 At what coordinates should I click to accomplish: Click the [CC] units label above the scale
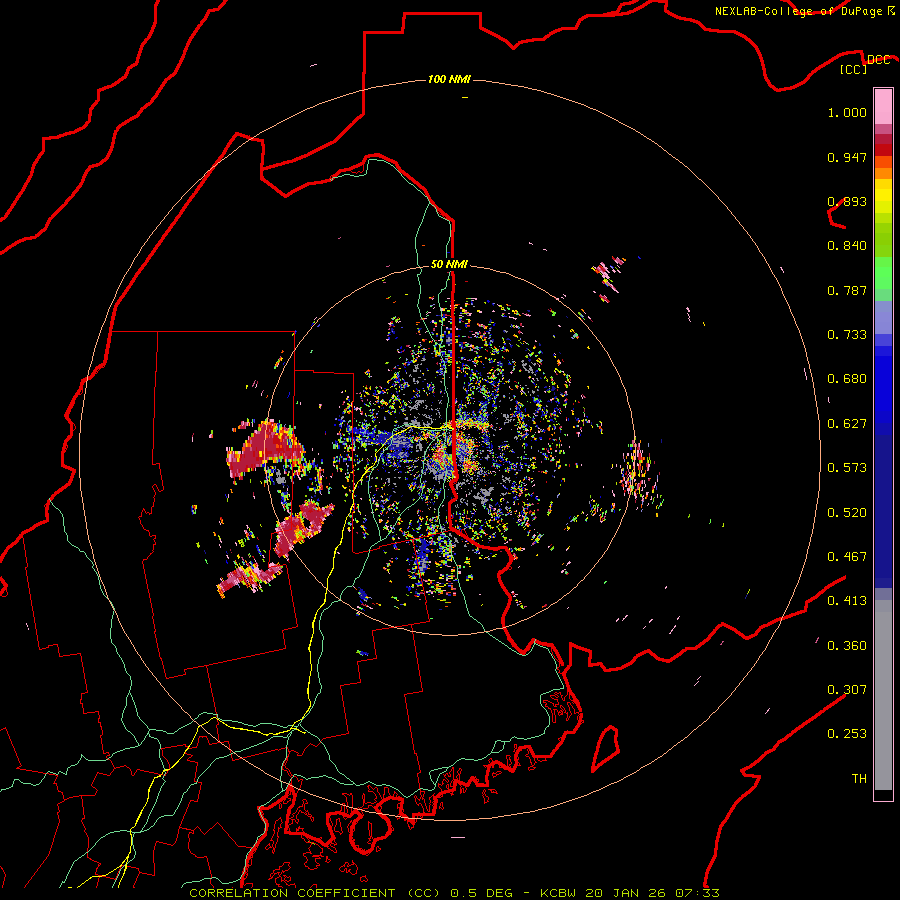point(853,69)
